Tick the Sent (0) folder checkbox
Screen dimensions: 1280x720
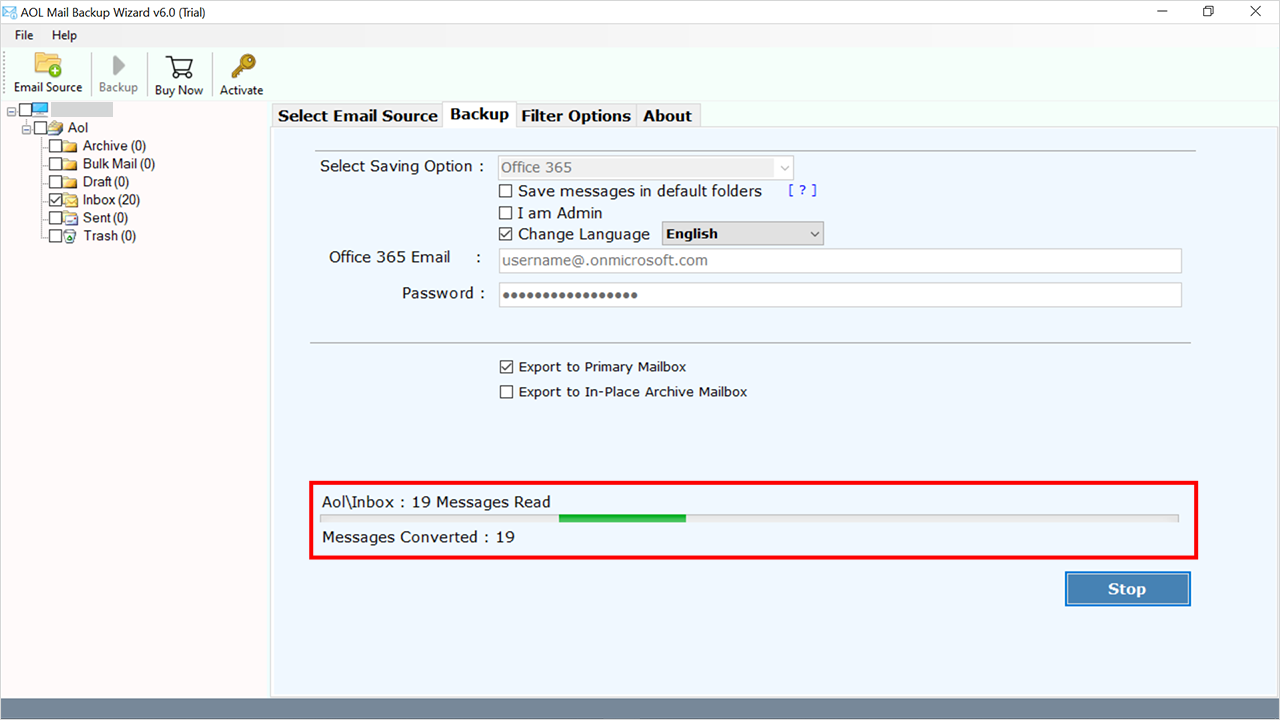coord(55,218)
